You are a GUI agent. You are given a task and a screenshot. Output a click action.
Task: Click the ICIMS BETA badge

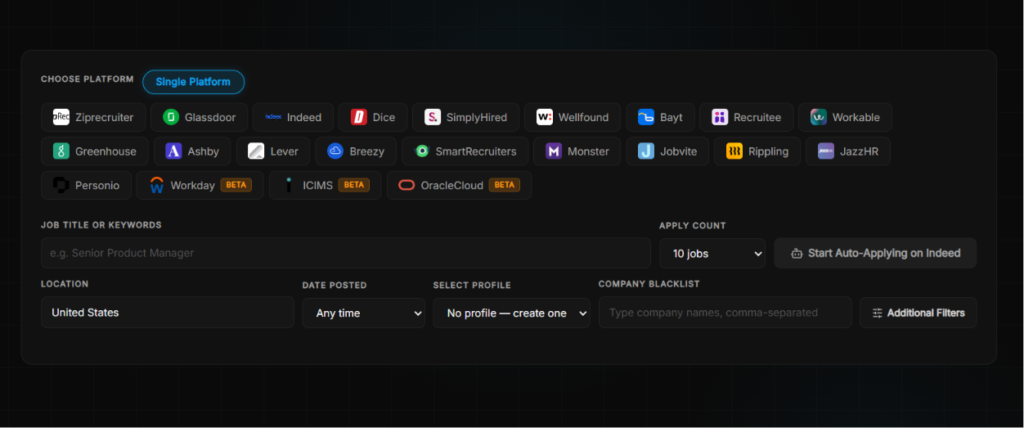pos(354,186)
